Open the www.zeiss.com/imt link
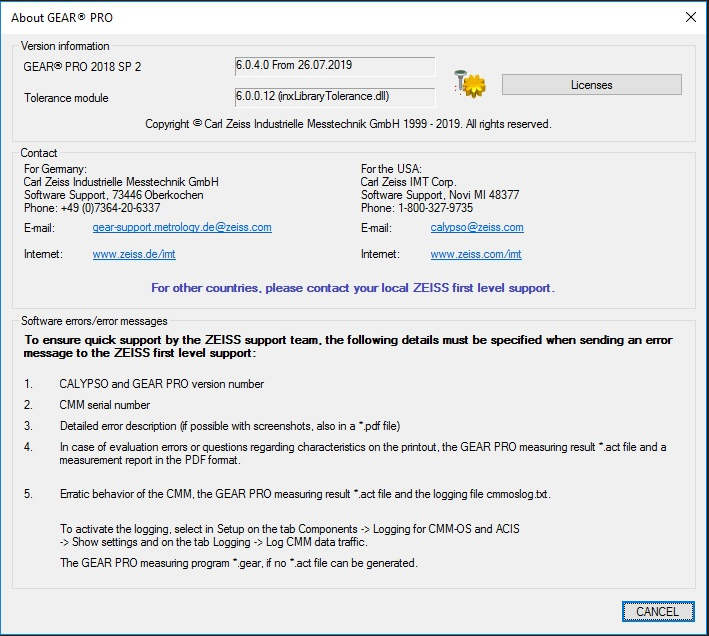Screen dimensions: 709x636 [476, 254]
